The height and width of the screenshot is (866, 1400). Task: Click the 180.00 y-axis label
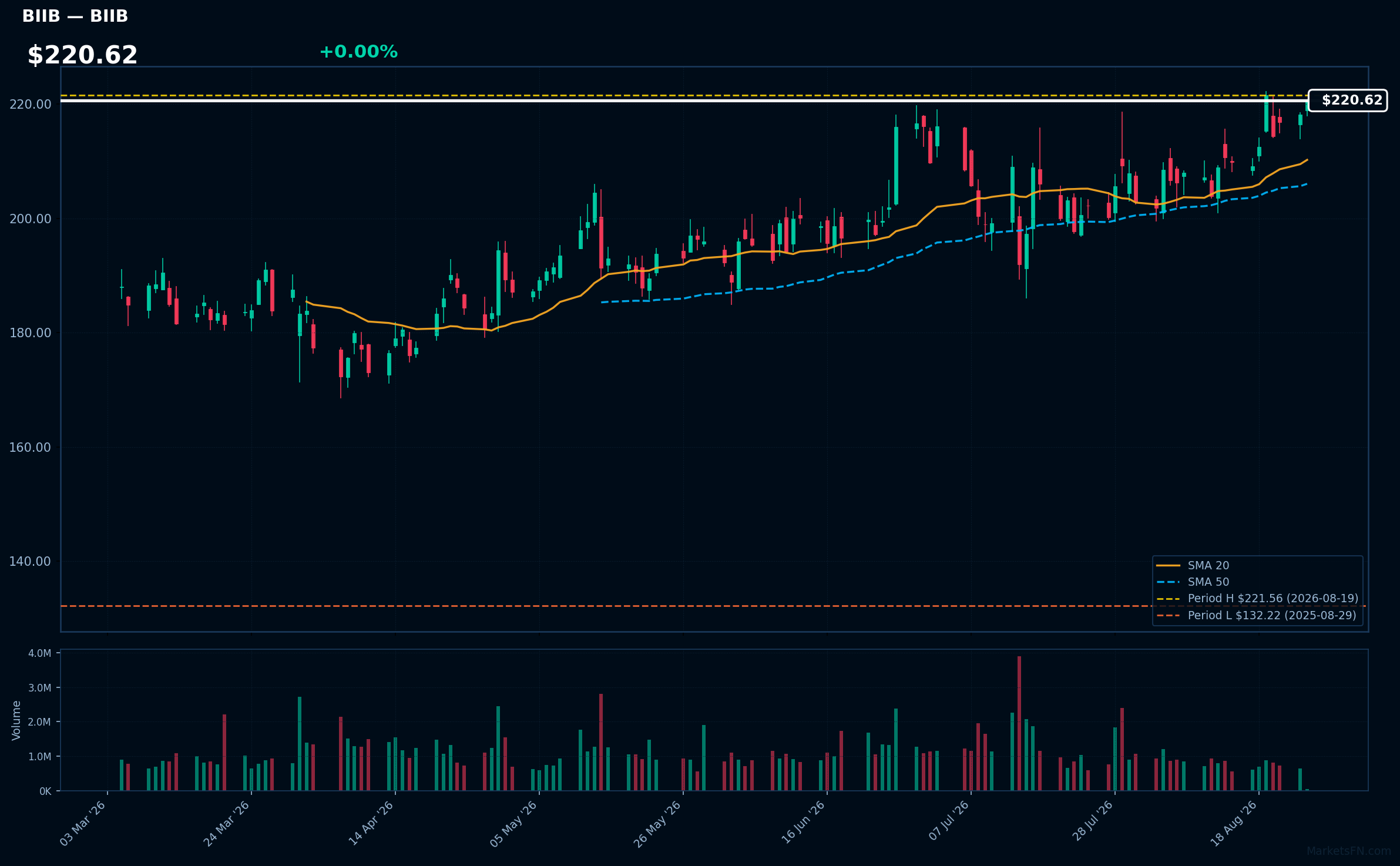31,333
